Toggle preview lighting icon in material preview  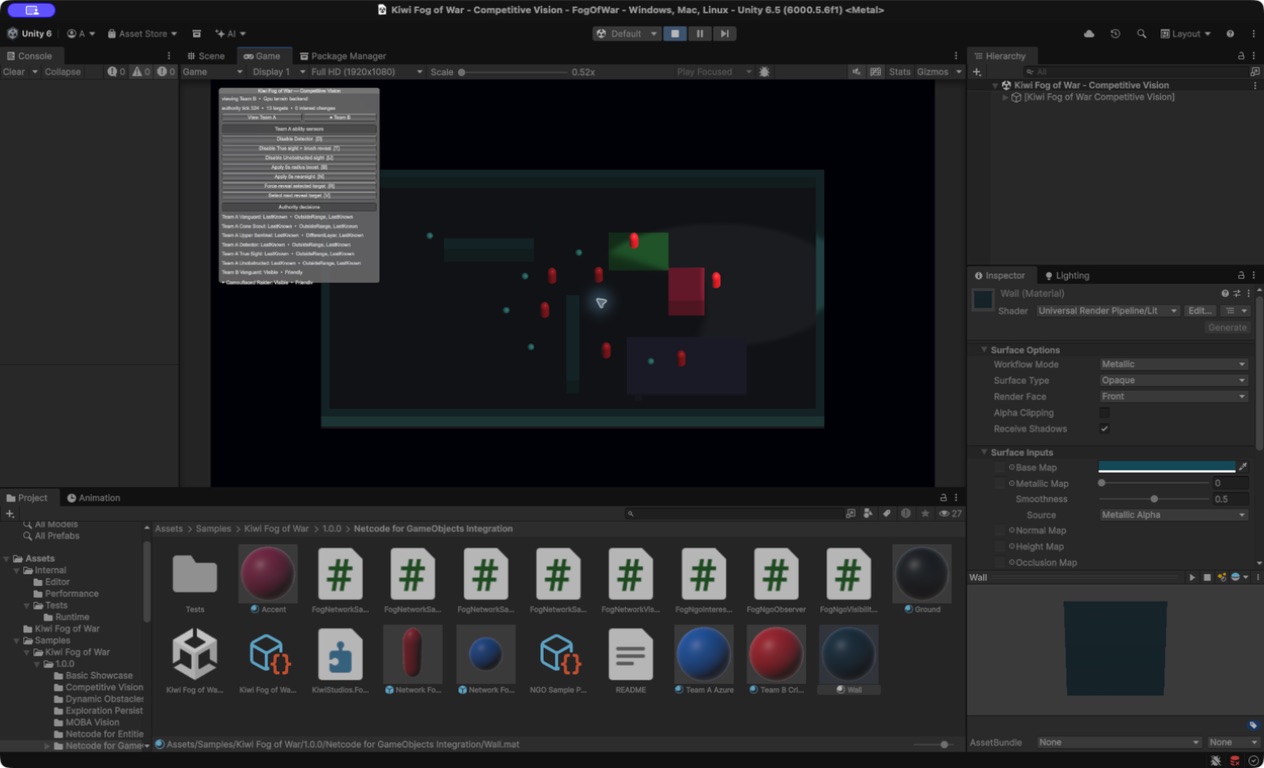pyautogui.click(x=1221, y=577)
